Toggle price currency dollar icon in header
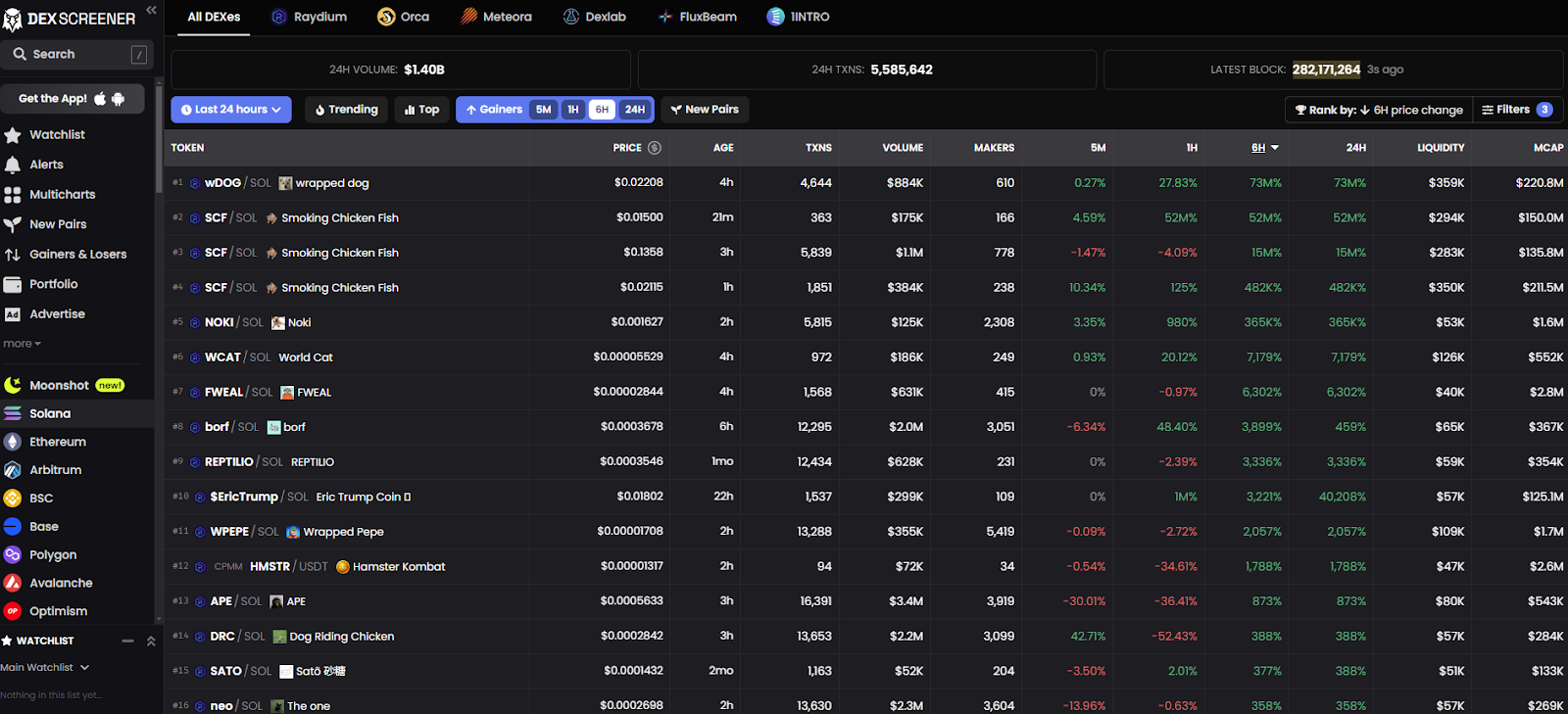The image size is (1568, 714). tap(655, 148)
